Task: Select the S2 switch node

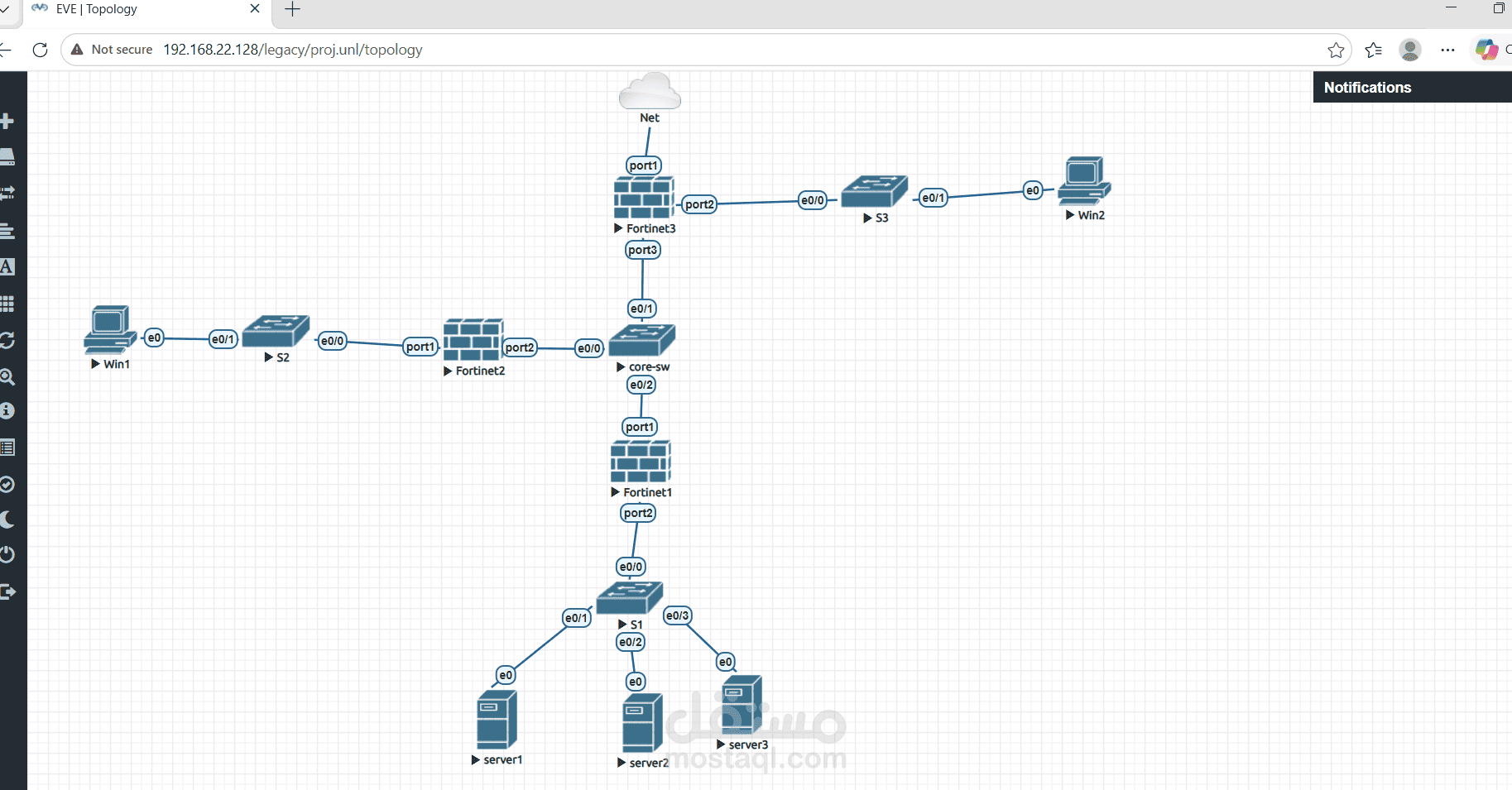Action: click(x=276, y=331)
